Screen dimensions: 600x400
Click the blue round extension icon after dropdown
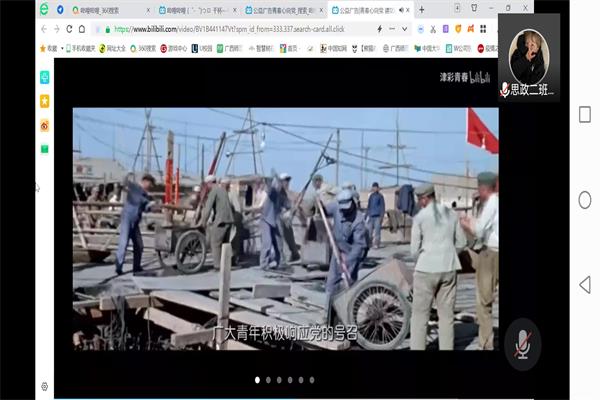tap(421, 29)
